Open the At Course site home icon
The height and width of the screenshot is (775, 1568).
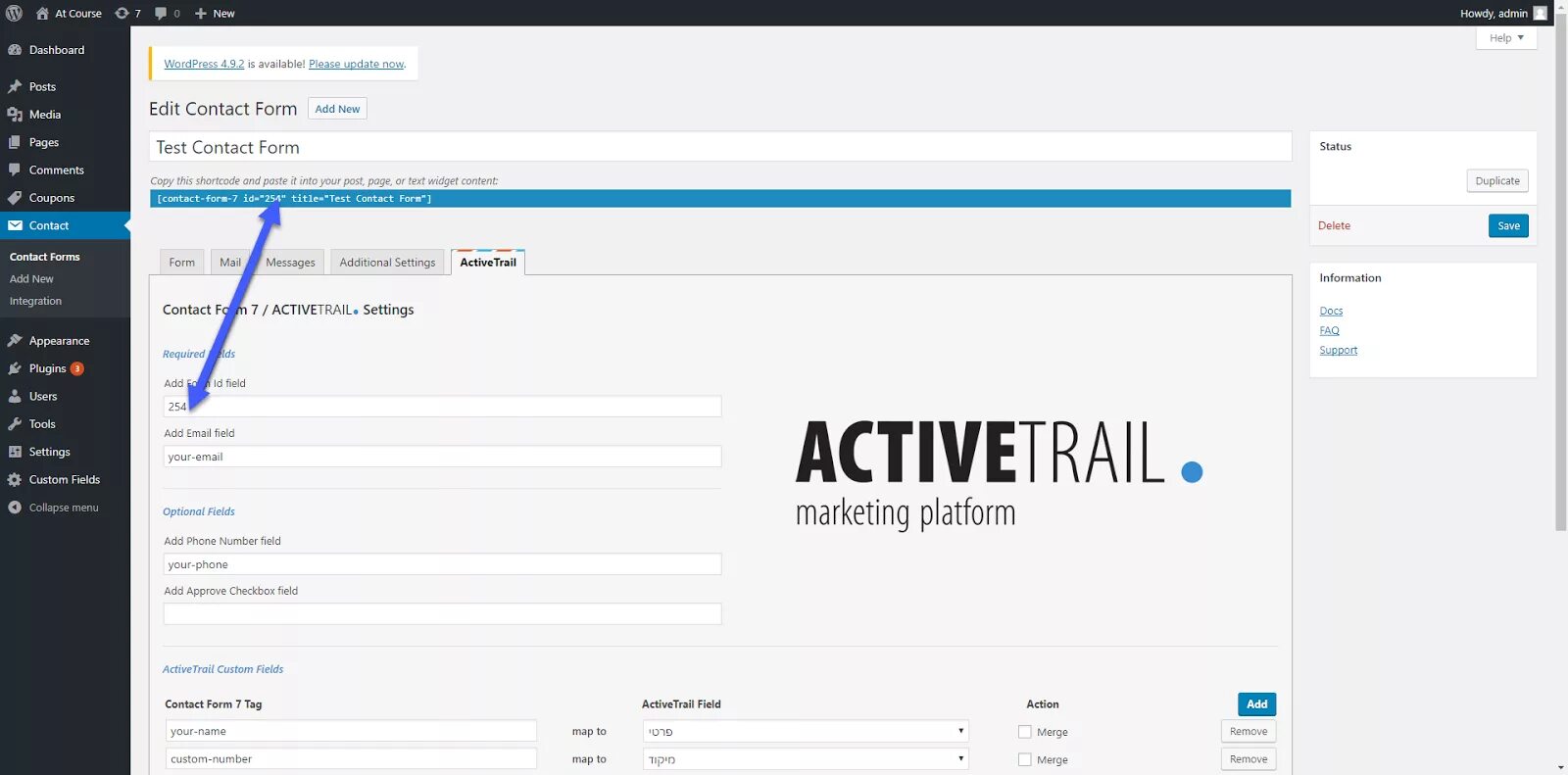[42, 13]
